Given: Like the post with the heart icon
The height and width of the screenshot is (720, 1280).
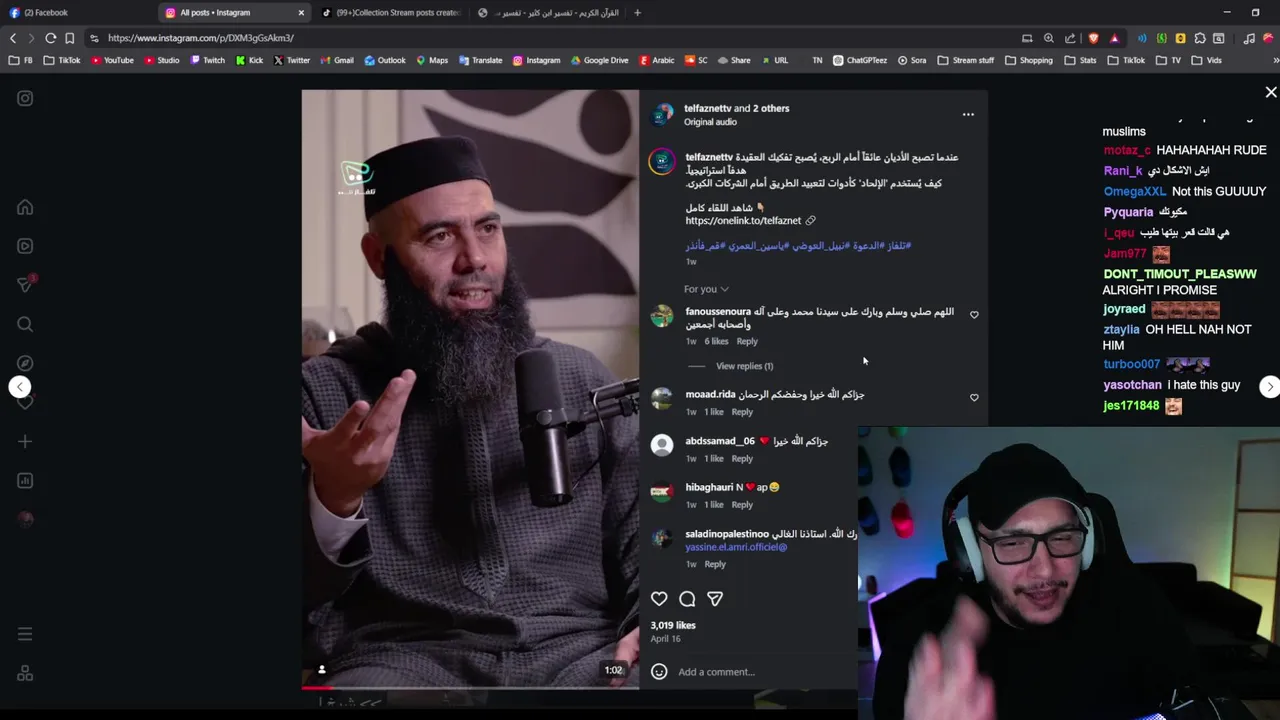Looking at the screenshot, I should (x=659, y=599).
